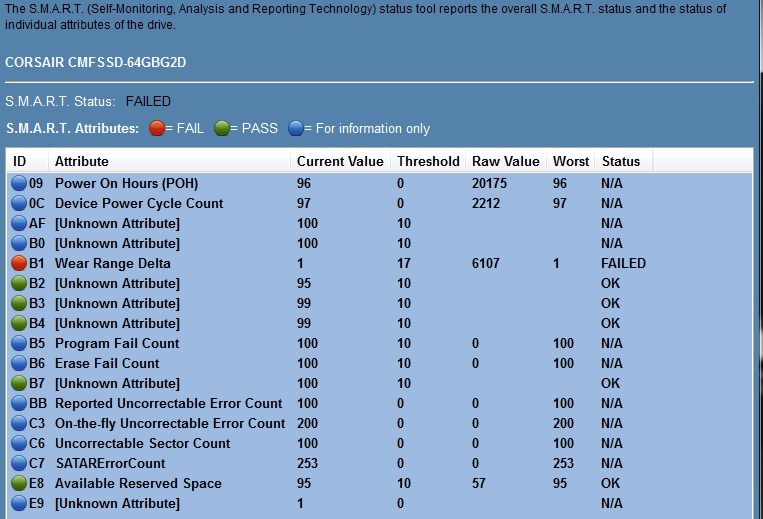763x519 pixels.
Task: Click the raw value 6107
Action: (486, 263)
